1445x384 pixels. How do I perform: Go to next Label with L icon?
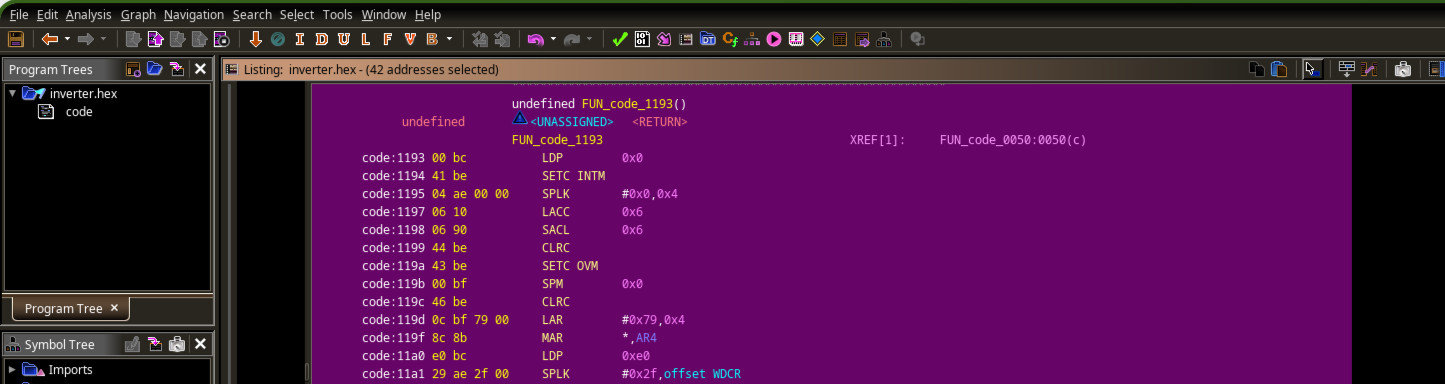pos(365,39)
